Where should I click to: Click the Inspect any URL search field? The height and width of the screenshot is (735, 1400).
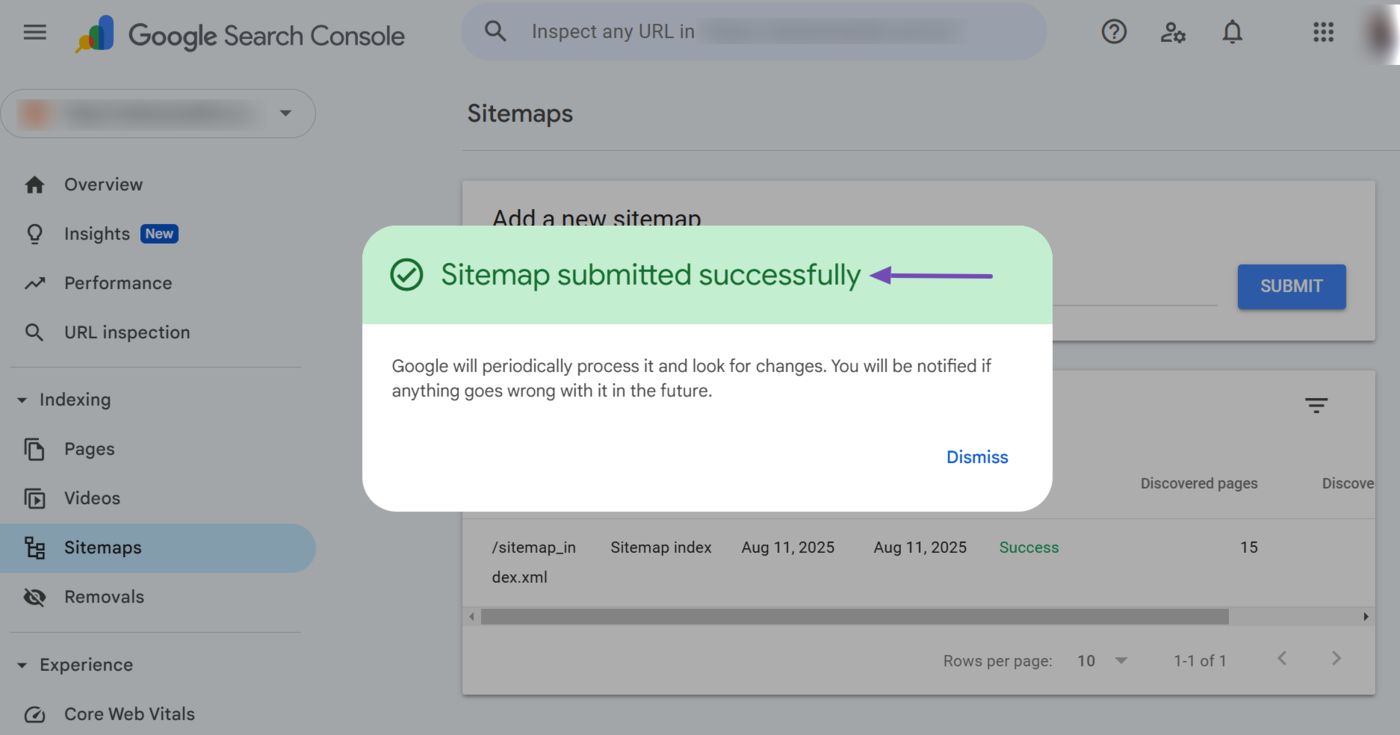coord(750,32)
